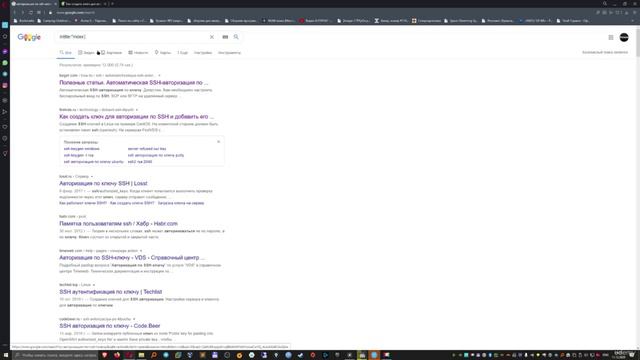The width and height of the screenshot is (640, 360).
Task: Select the Карты search tab
Action: (x=163, y=53)
